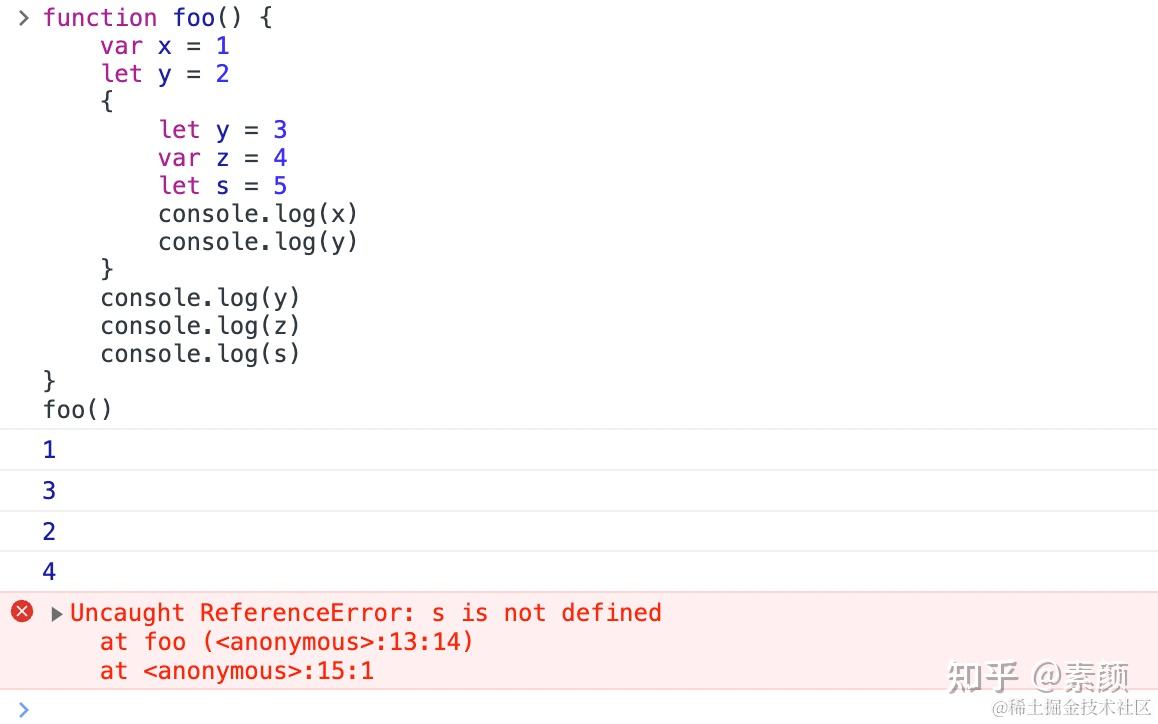Expand the Uncaught ReferenceError stack trace
1158x724 pixels.
[x=56, y=614]
